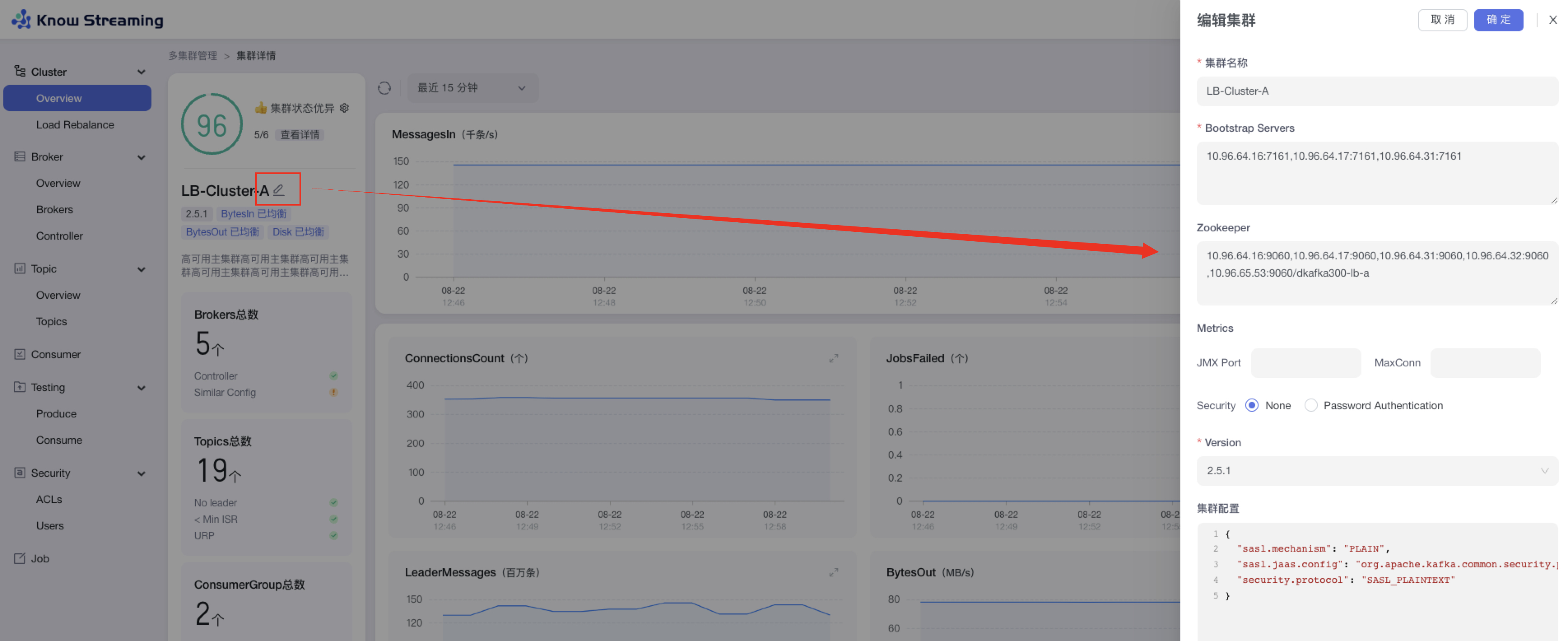1568x641 pixels.
Task: Open Load Rebalance menu item
Action: click(75, 125)
